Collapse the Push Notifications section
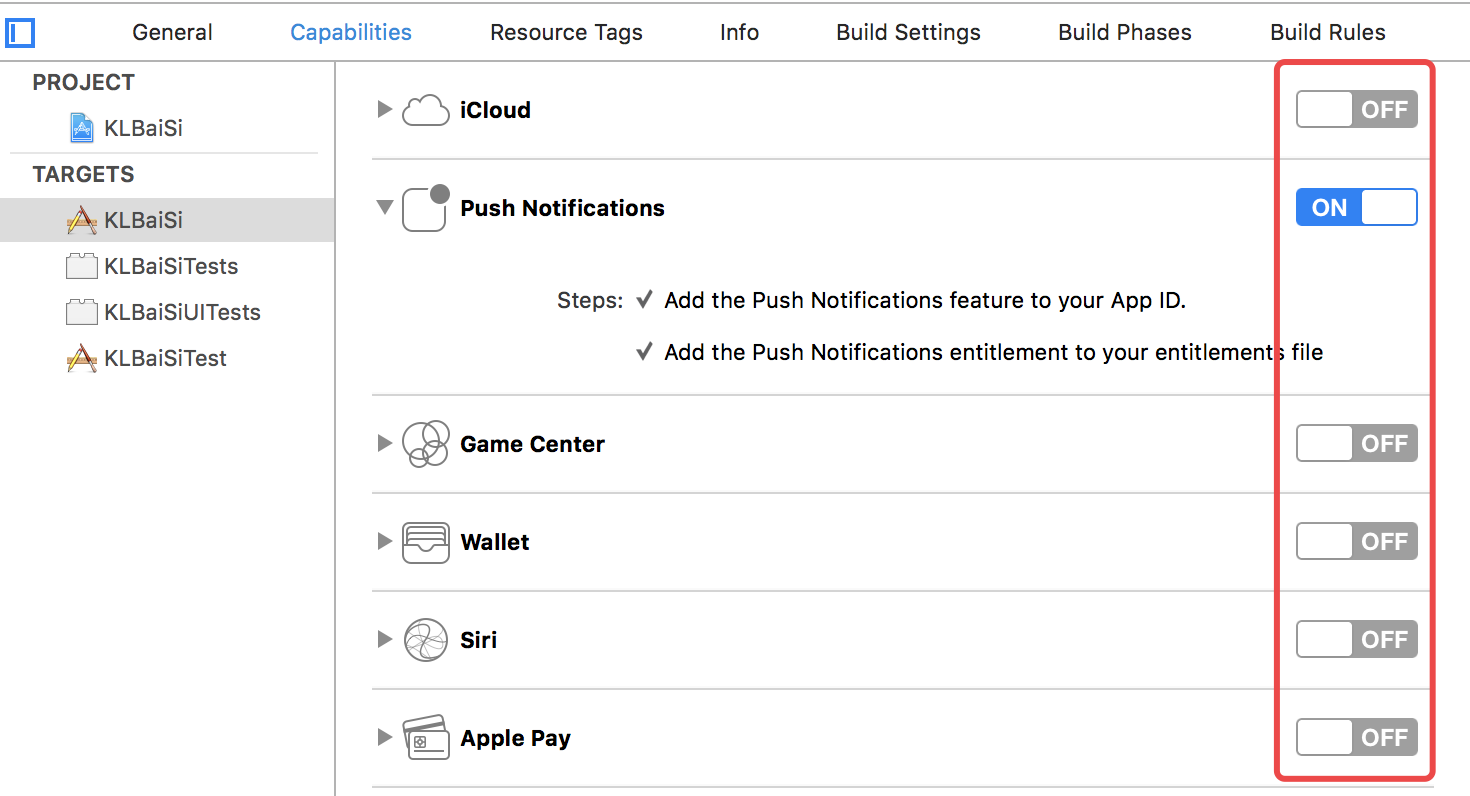The height and width of the screenshot is (796, 1470). tap(384, 208)
